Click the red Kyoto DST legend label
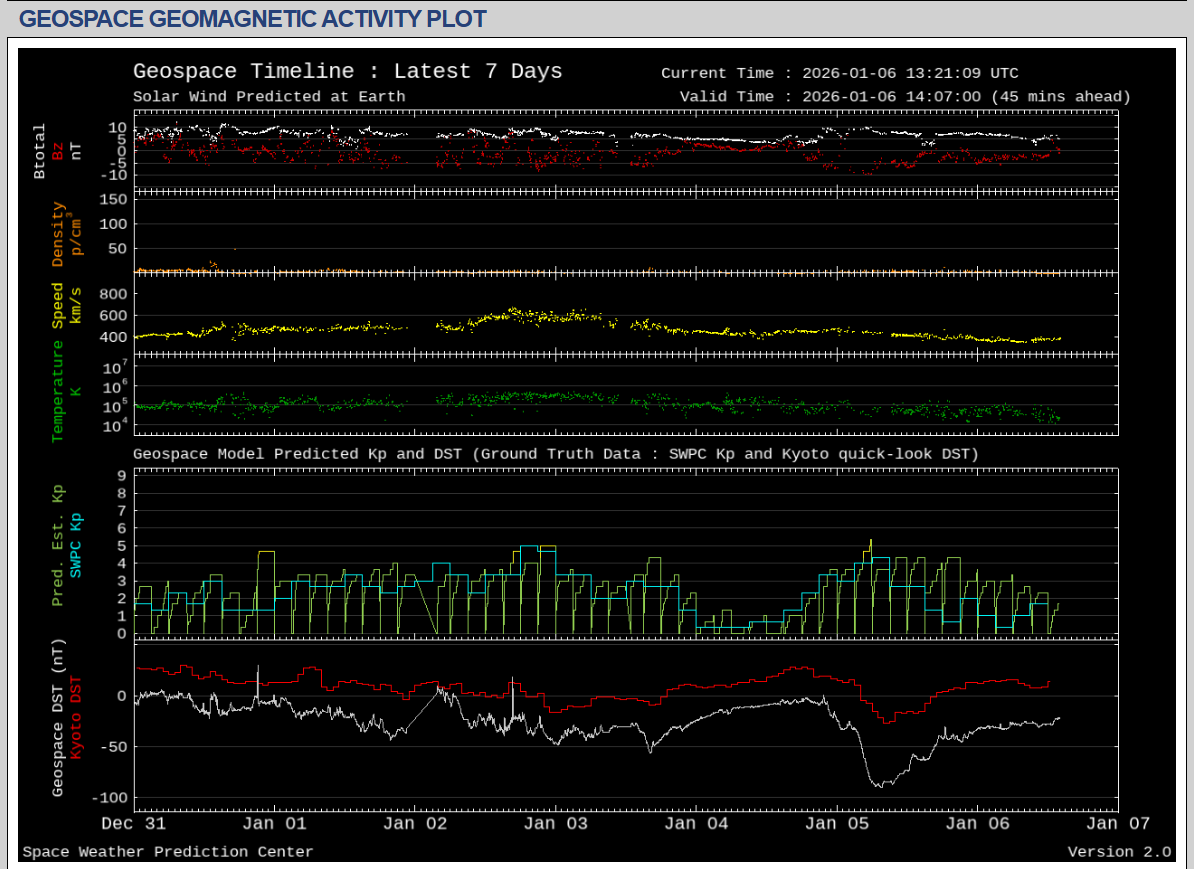Image resolution: width=1194 pixels, height=869 pixels. (74, 717)
